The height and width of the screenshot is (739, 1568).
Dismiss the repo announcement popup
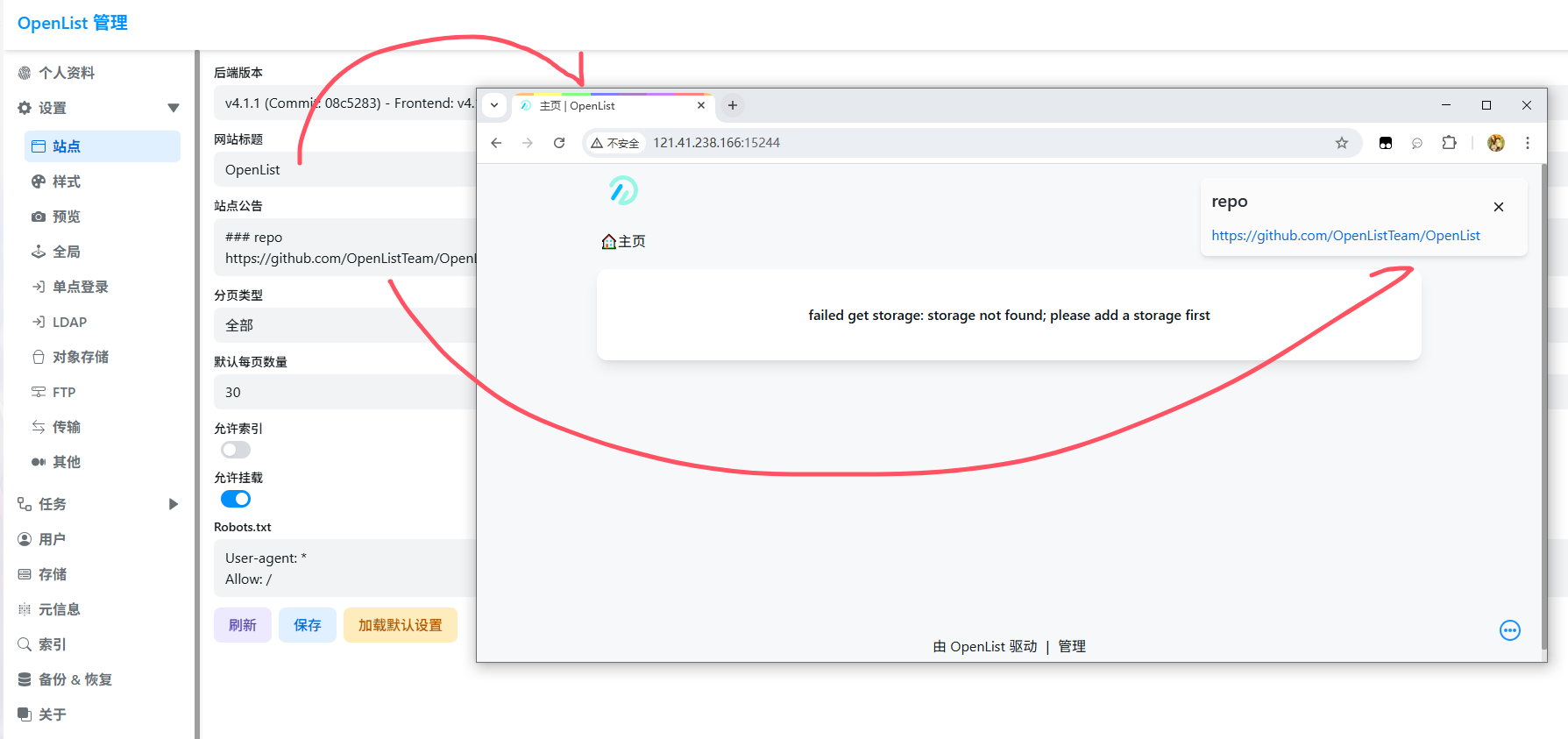click(x=1498, y=207)
